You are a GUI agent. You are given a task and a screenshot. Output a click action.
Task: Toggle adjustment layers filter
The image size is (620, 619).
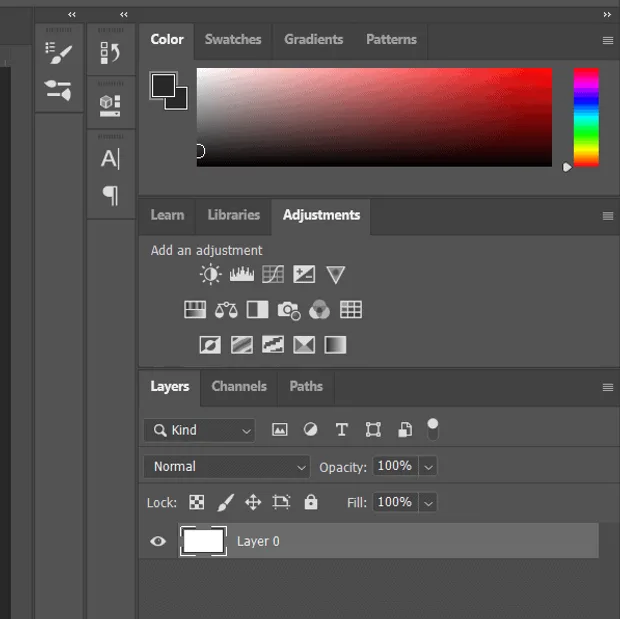point(310,430)
